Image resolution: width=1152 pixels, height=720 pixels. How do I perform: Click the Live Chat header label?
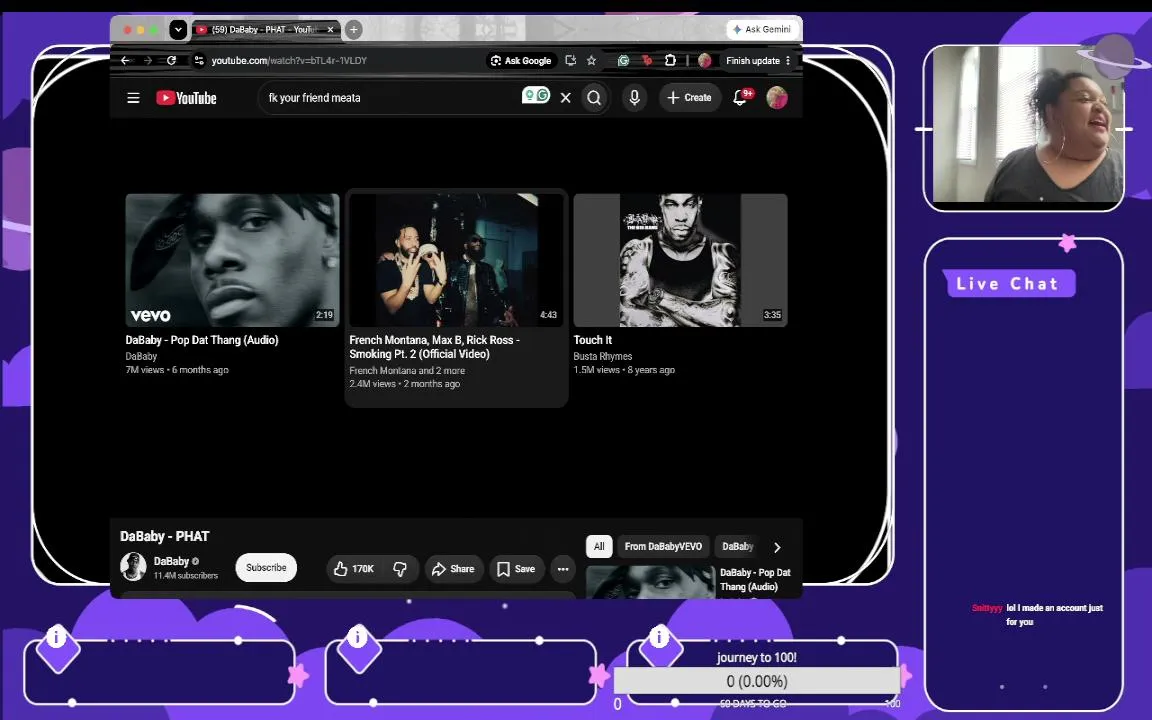coord(1008,284)
